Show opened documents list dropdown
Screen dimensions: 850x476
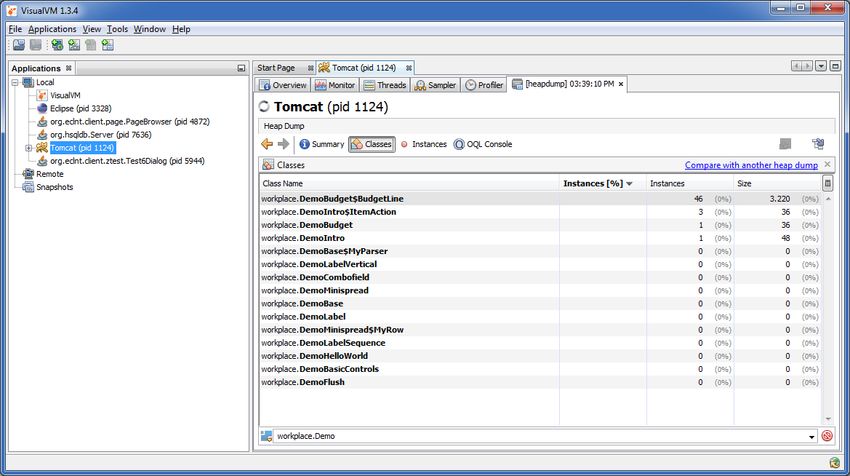point(821,66)
